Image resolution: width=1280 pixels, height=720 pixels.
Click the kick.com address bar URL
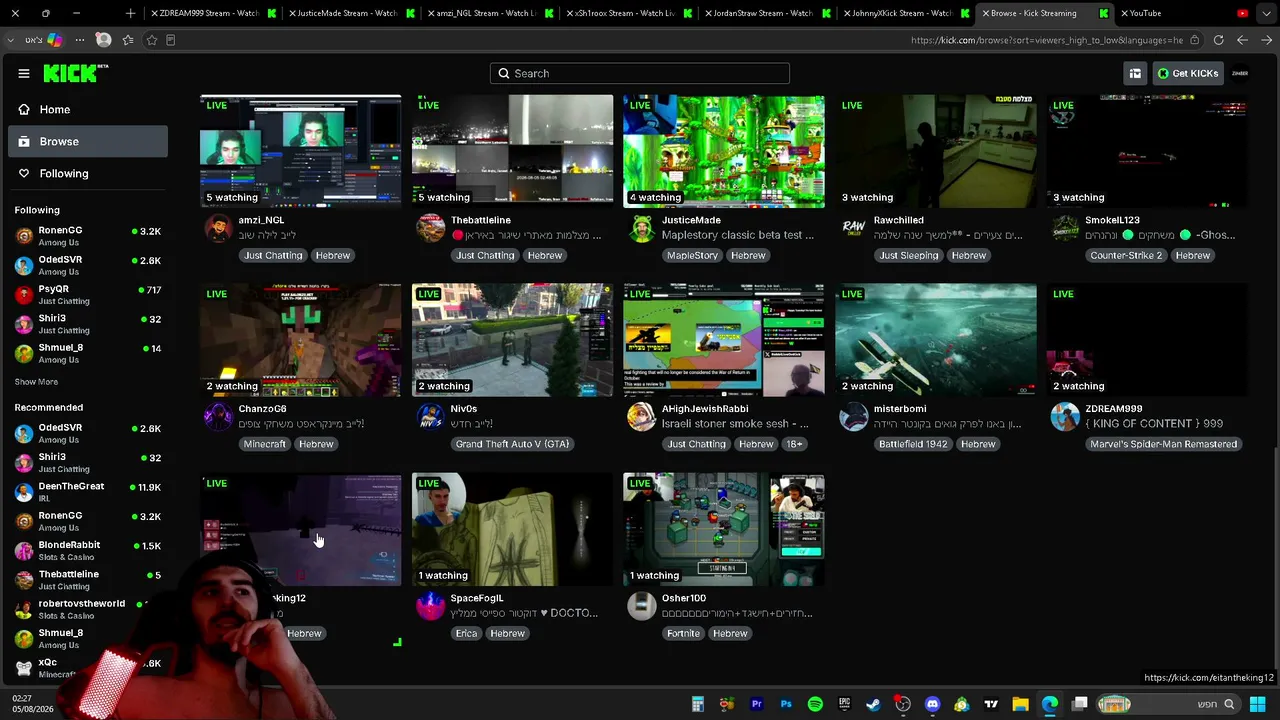point(1046,40)
